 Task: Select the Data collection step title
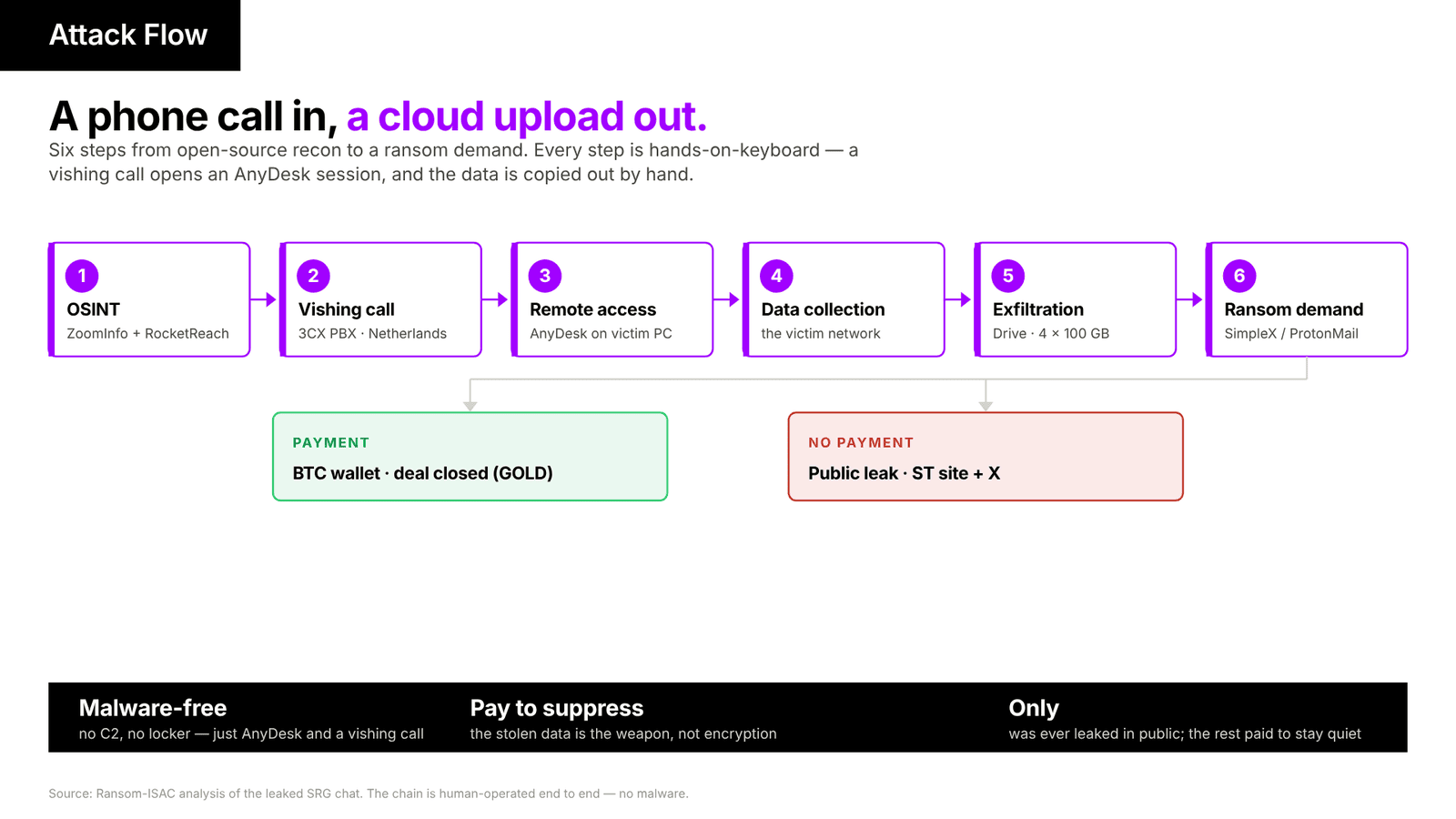click(823, 309)
